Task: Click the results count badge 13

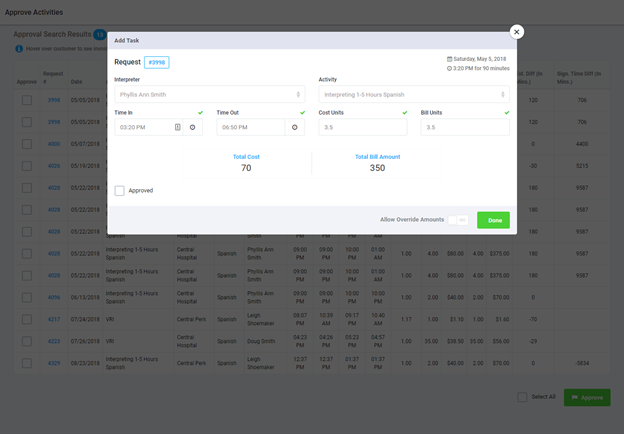Action: click(x=99, y=35)
